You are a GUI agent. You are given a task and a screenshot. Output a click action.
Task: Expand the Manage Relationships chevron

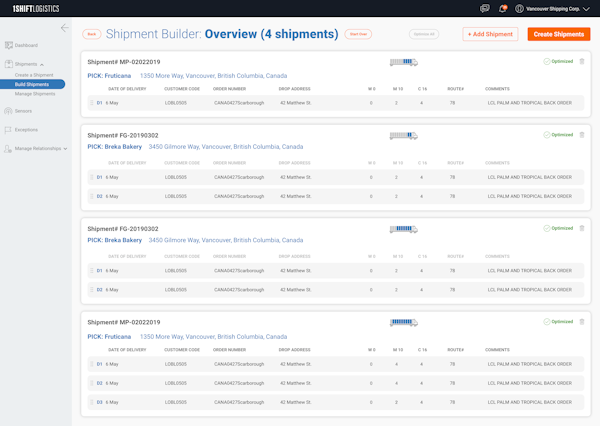(x=65, y=149)
